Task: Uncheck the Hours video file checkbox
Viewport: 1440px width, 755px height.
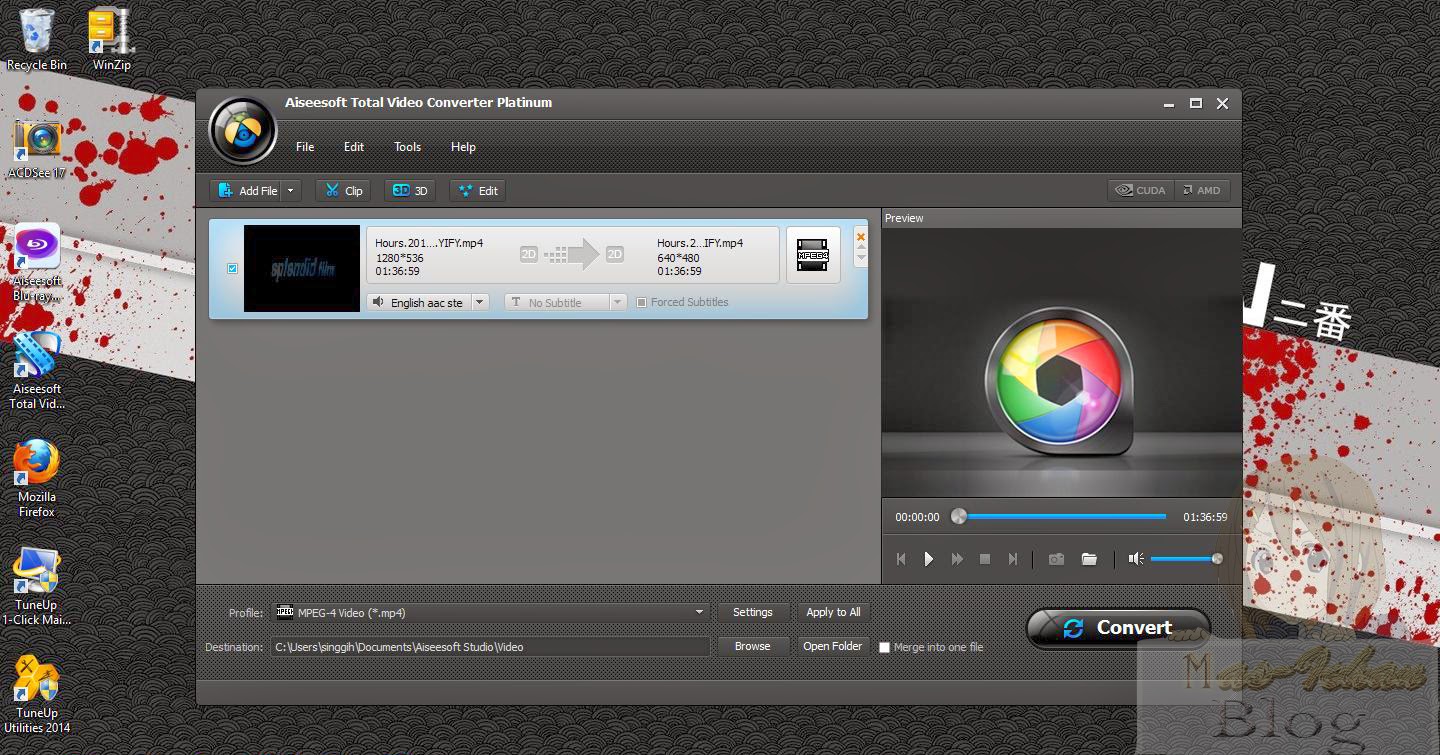Action: coord(233,269)
